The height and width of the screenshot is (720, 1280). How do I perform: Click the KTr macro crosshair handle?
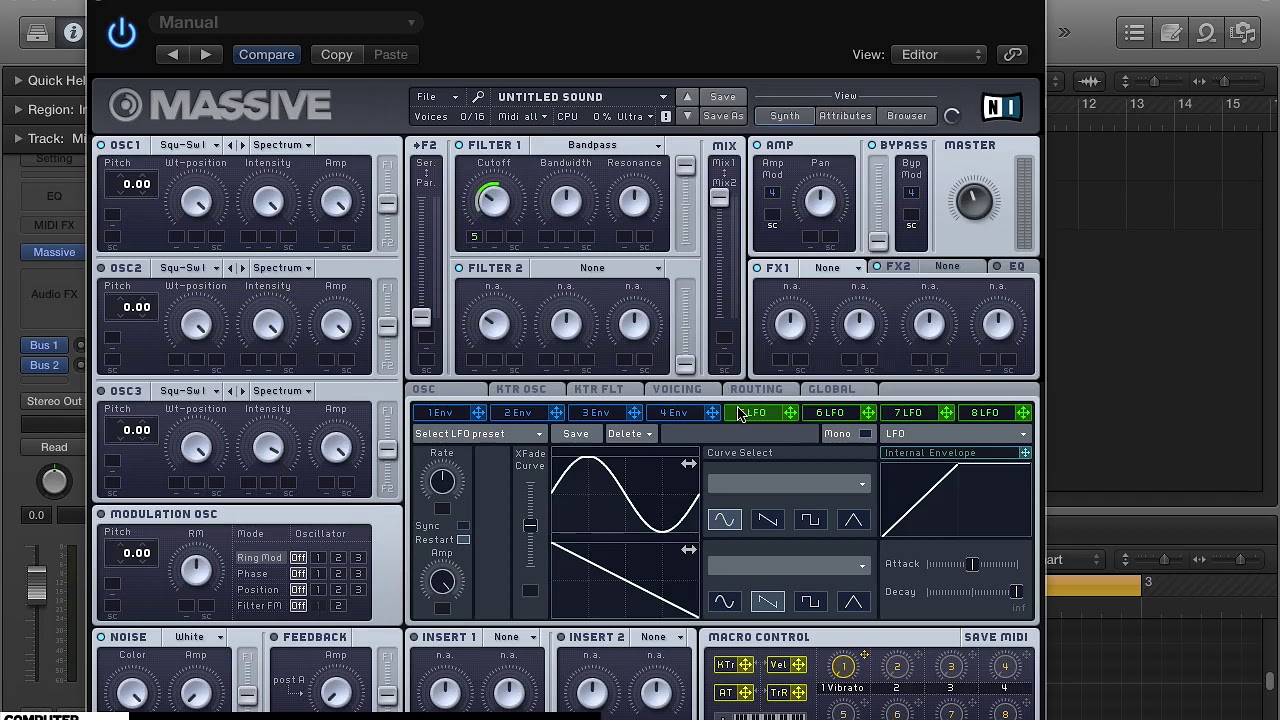click(x=746, y=665)
